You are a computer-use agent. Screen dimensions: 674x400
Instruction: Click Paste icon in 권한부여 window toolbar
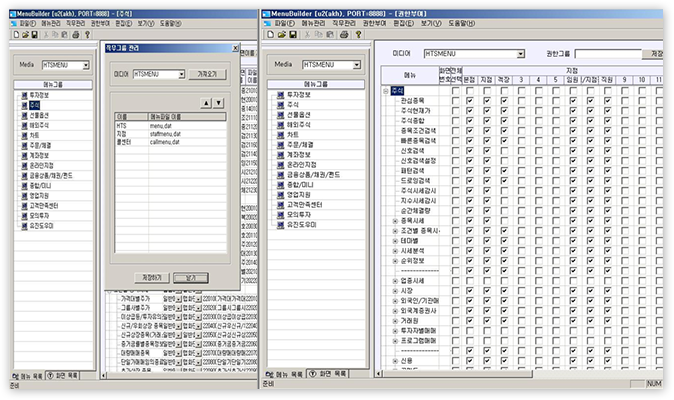pyautogui.click(x=330, y=34)
